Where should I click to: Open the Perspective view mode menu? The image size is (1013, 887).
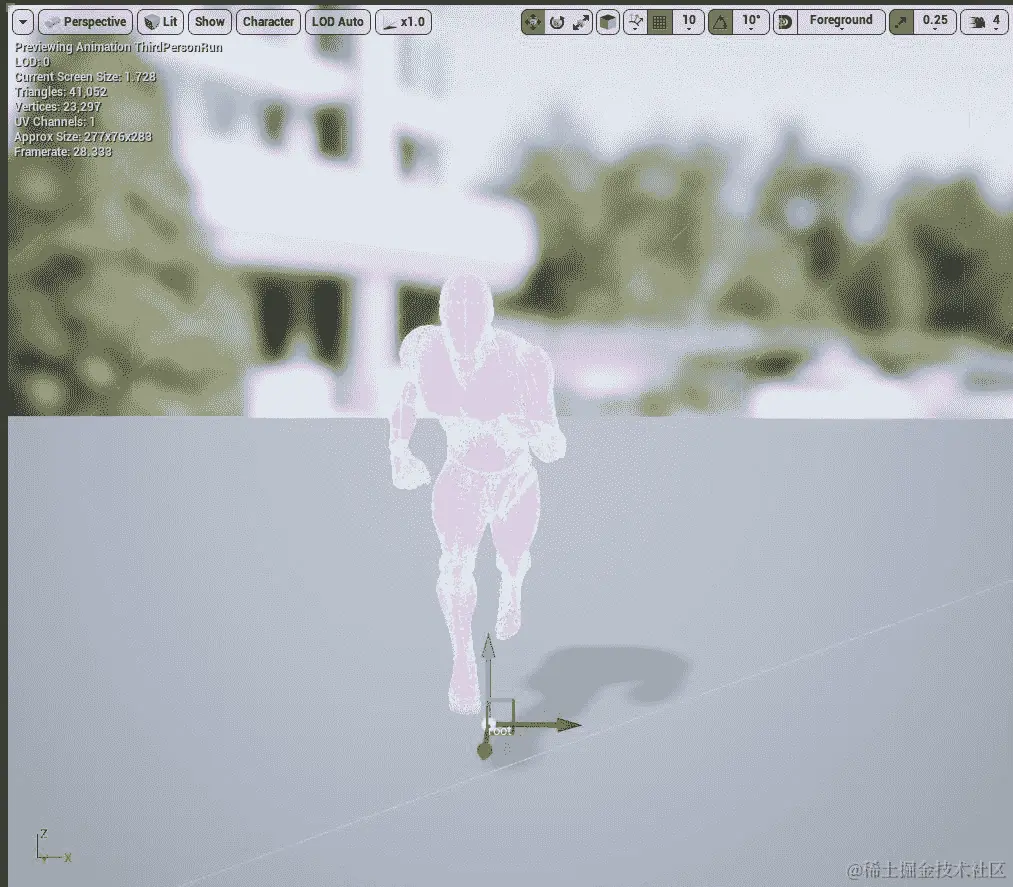pyautogui.click(x=85, y=22)
